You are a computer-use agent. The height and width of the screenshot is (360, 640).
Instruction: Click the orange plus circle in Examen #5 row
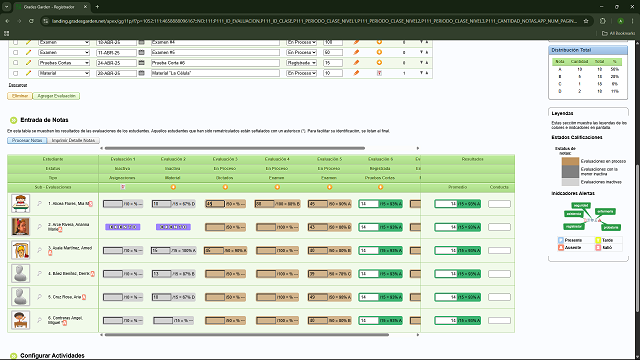pyautogui.click(x=379, y=52)
